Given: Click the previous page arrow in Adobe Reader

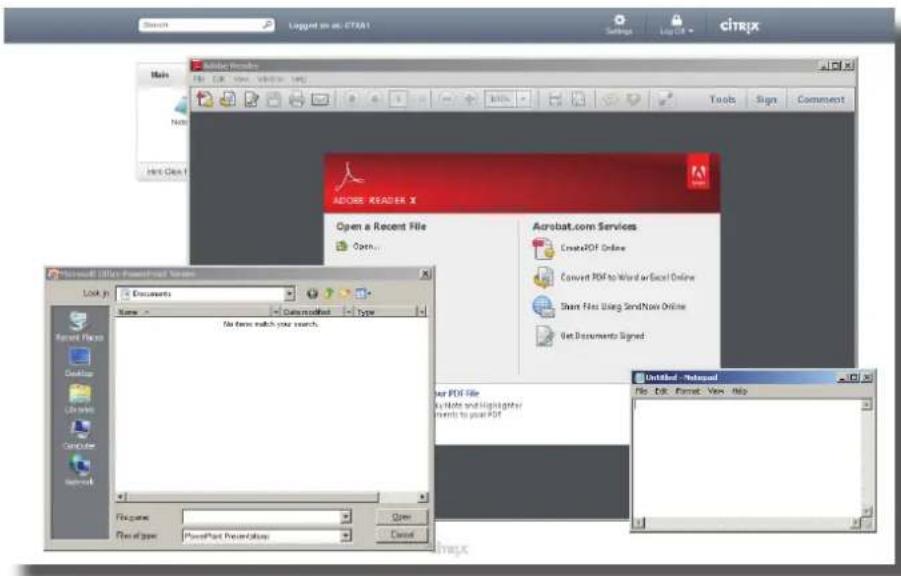Looking at the screenshot, I should pyautogui.click(x=352, y=99).
